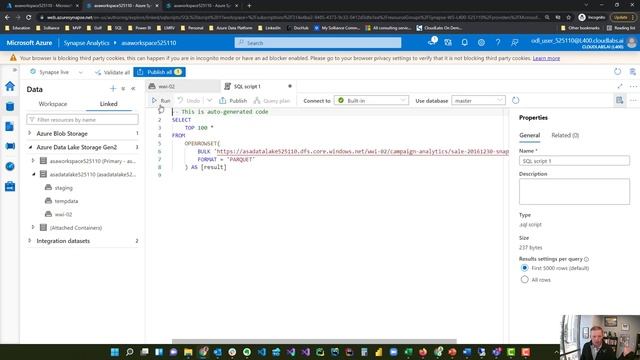640x360 pixels.
Task: Open the feedback icon
Action: [515, 42]
